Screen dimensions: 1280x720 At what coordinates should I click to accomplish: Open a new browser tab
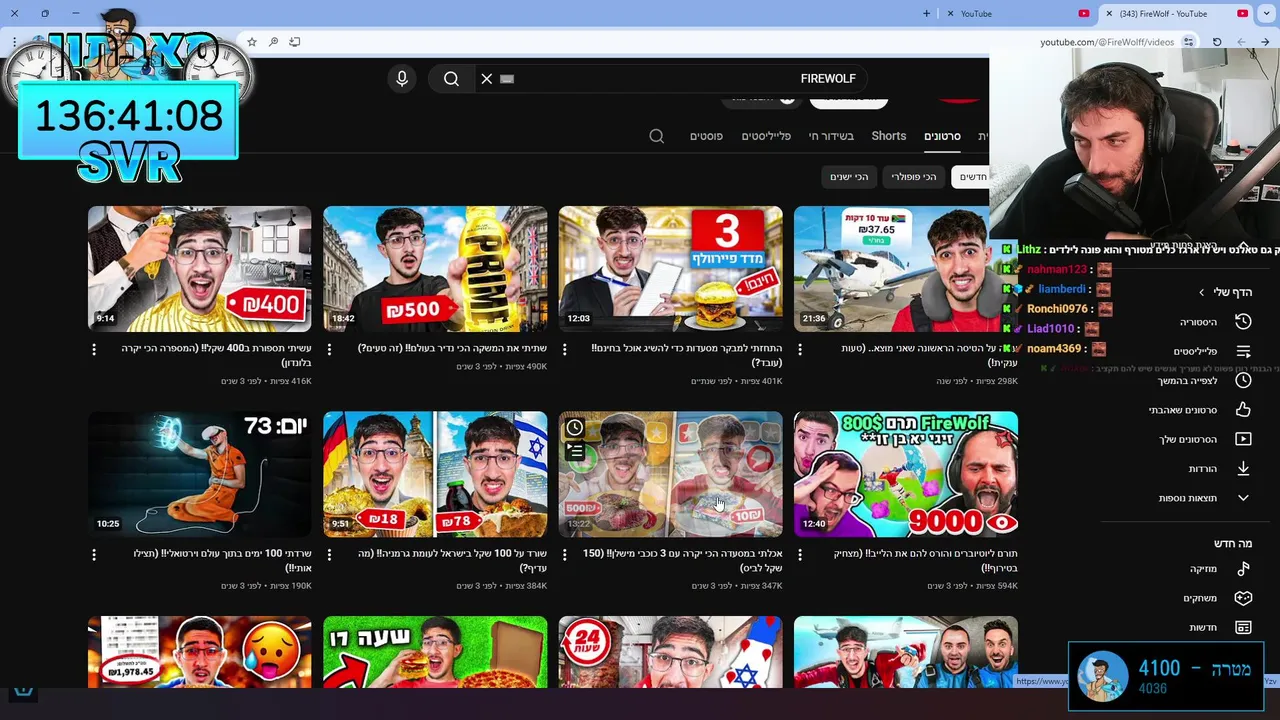tap(926, 14)
